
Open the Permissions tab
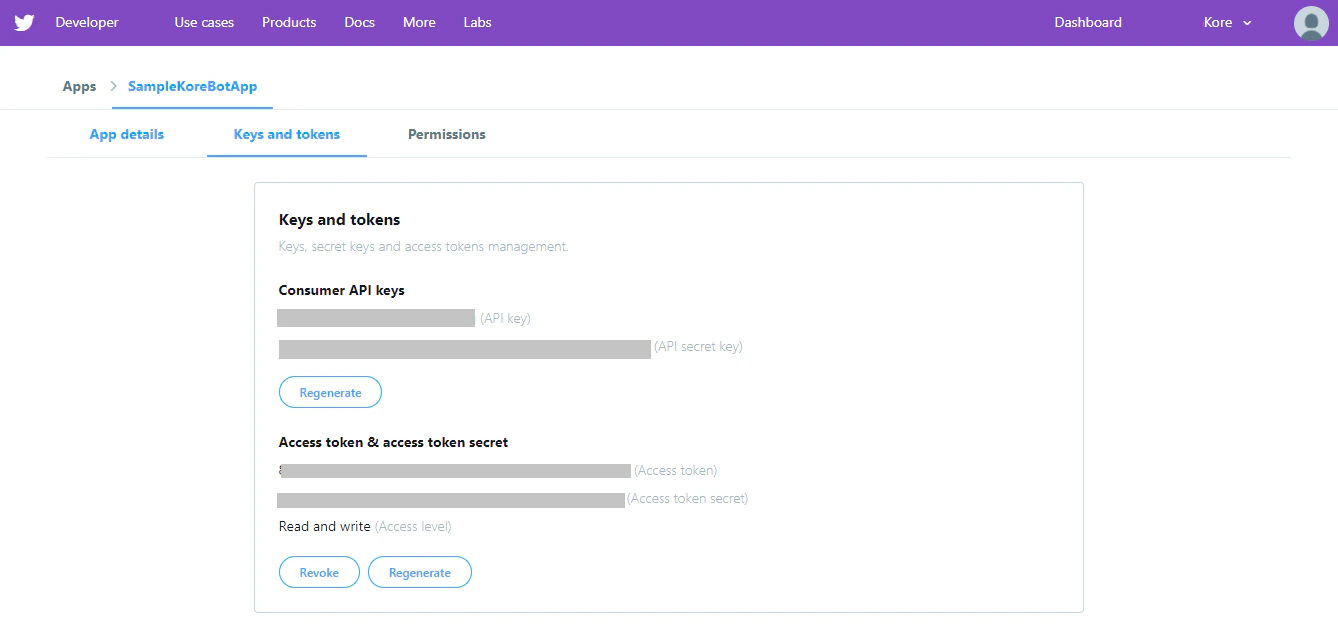[x=446, y=134]
